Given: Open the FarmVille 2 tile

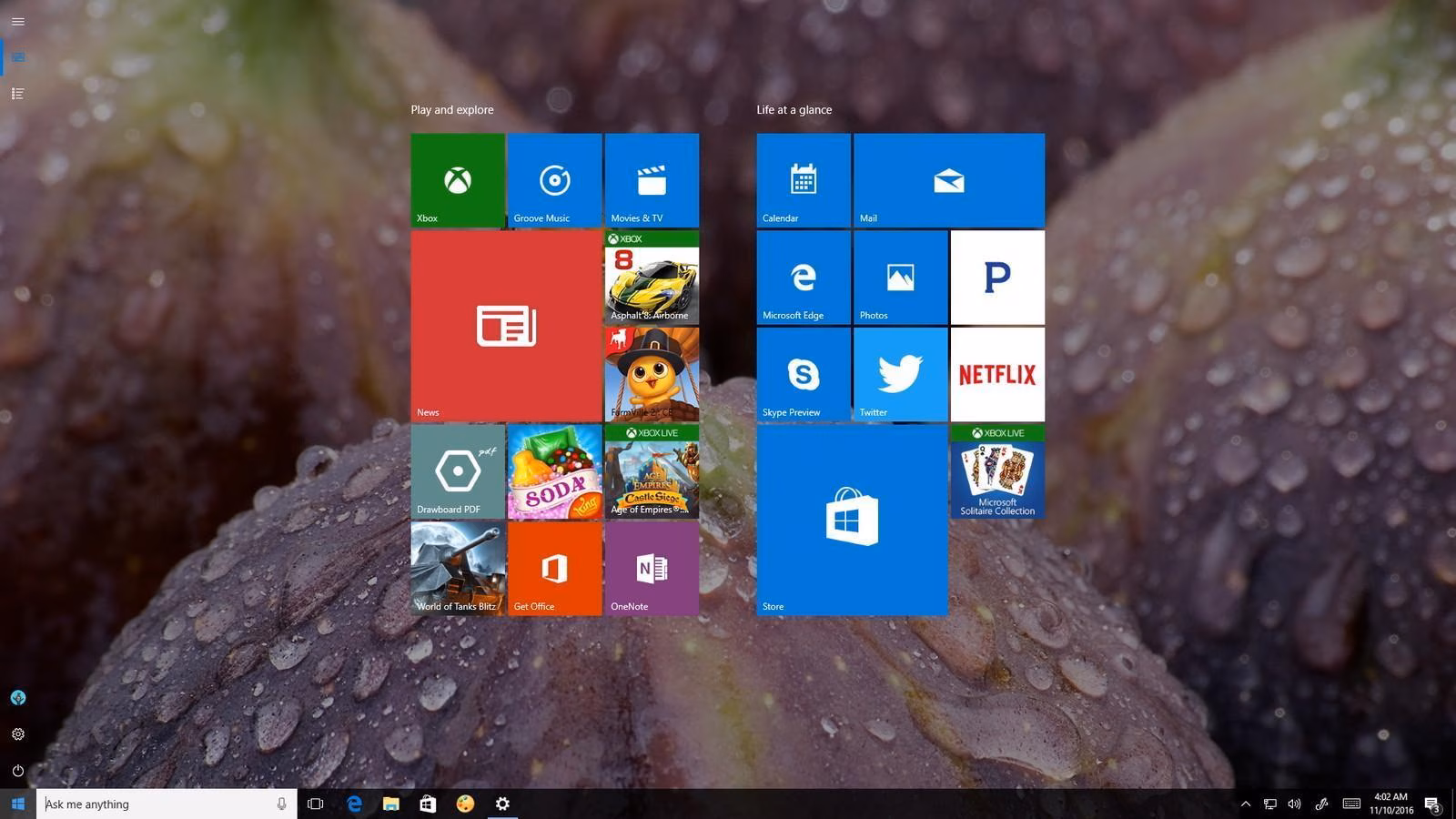Looking at the screenshot, I should tap(652, 375).
